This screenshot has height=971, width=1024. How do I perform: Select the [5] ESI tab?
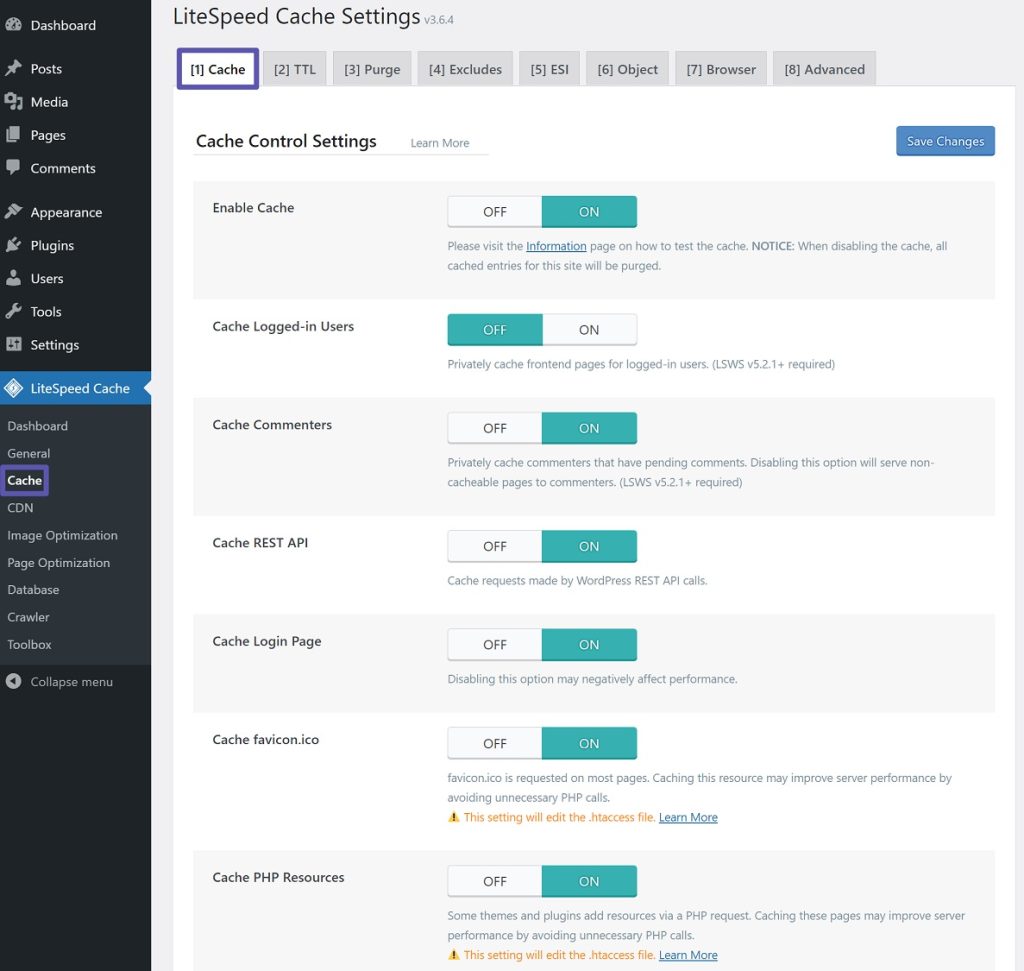pyautogui.click(x=549, y=69)
